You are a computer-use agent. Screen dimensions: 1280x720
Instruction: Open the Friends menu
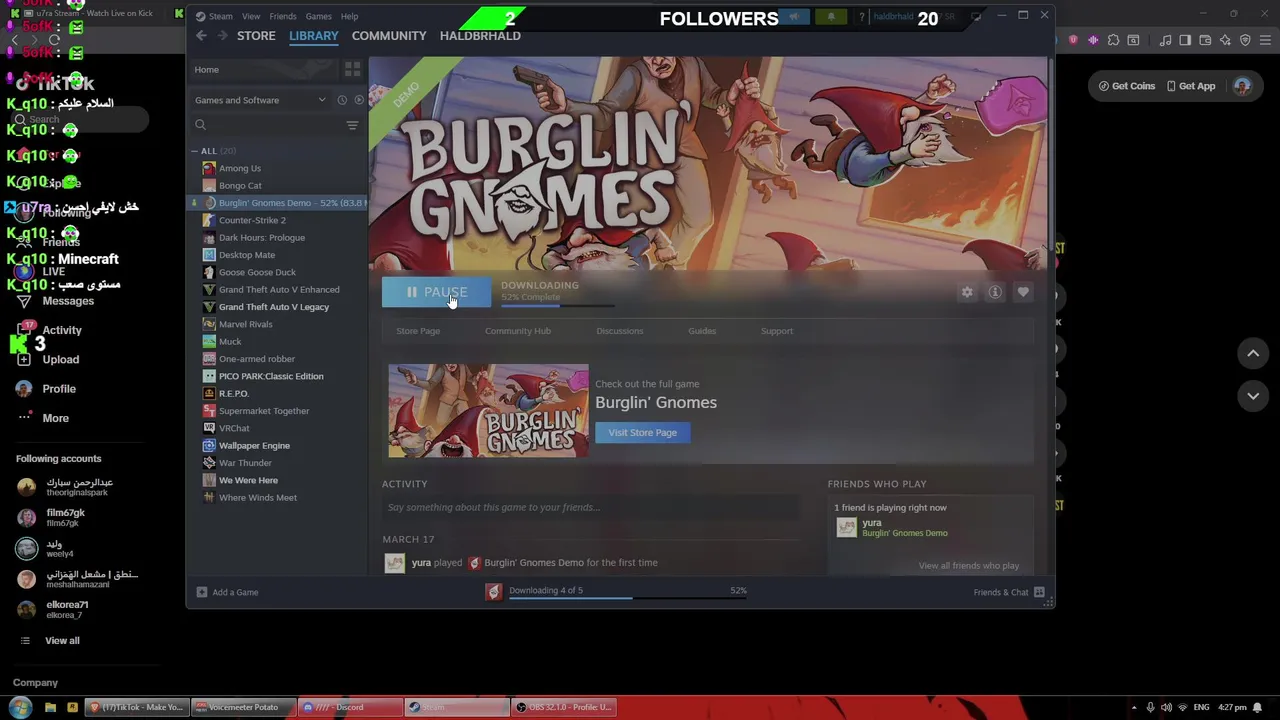coord(283,16)
